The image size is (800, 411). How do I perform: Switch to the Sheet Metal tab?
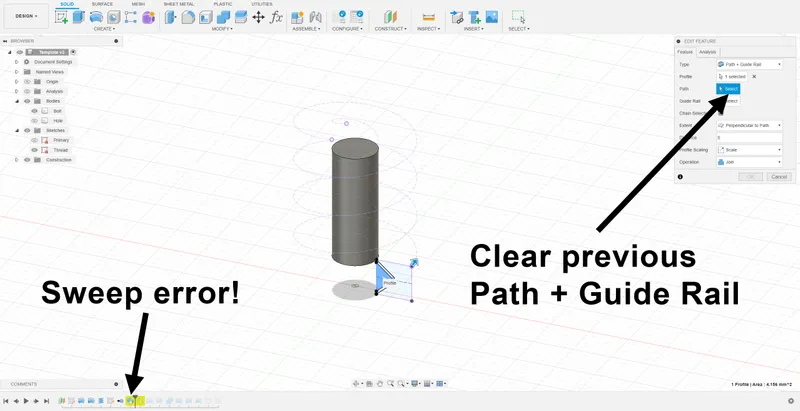179,4
